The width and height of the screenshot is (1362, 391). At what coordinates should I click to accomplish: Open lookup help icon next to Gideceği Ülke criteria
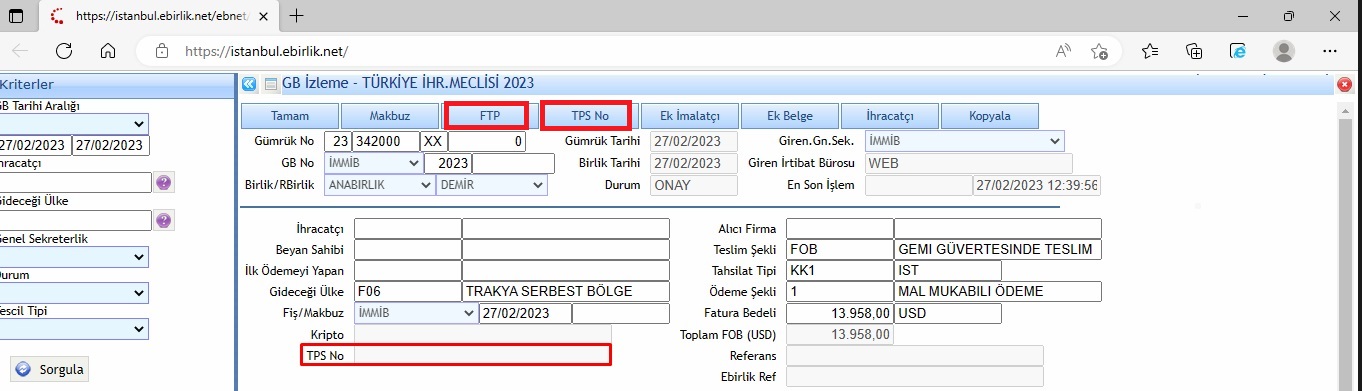coord(164,220)
